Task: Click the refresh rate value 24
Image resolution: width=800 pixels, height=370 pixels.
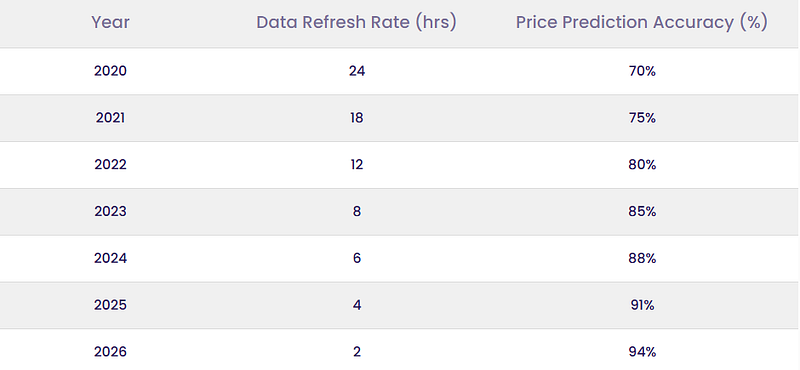Action: coord(357,71)
